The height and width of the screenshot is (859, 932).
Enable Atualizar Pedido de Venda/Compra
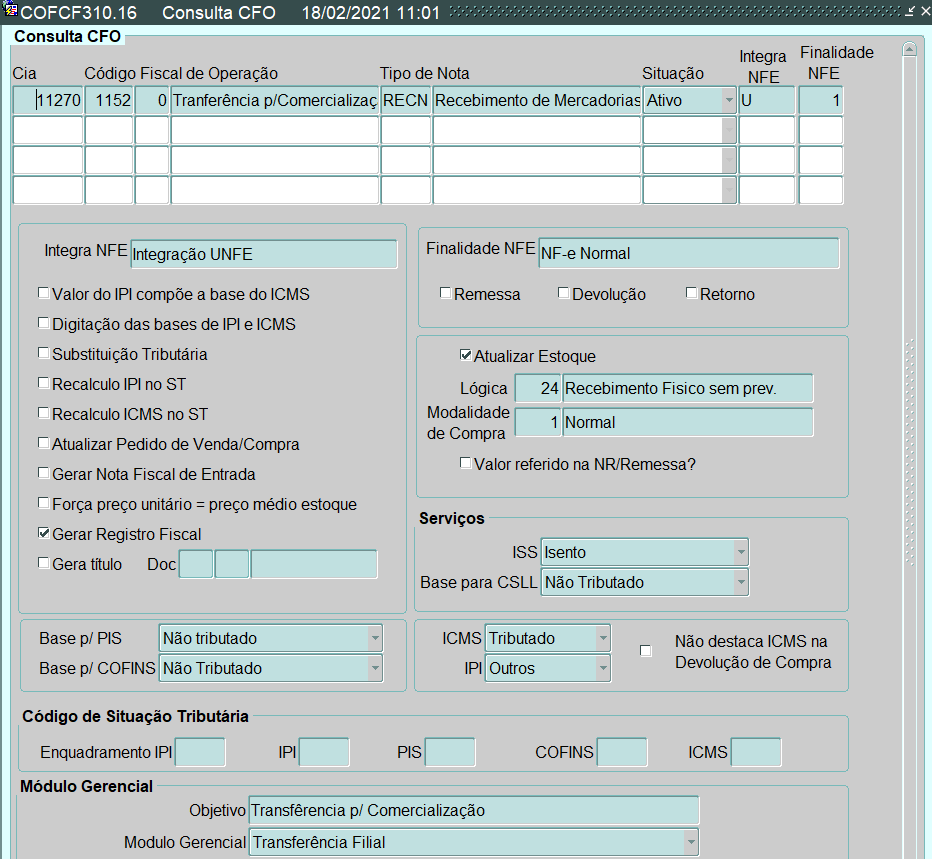point(43,443)
